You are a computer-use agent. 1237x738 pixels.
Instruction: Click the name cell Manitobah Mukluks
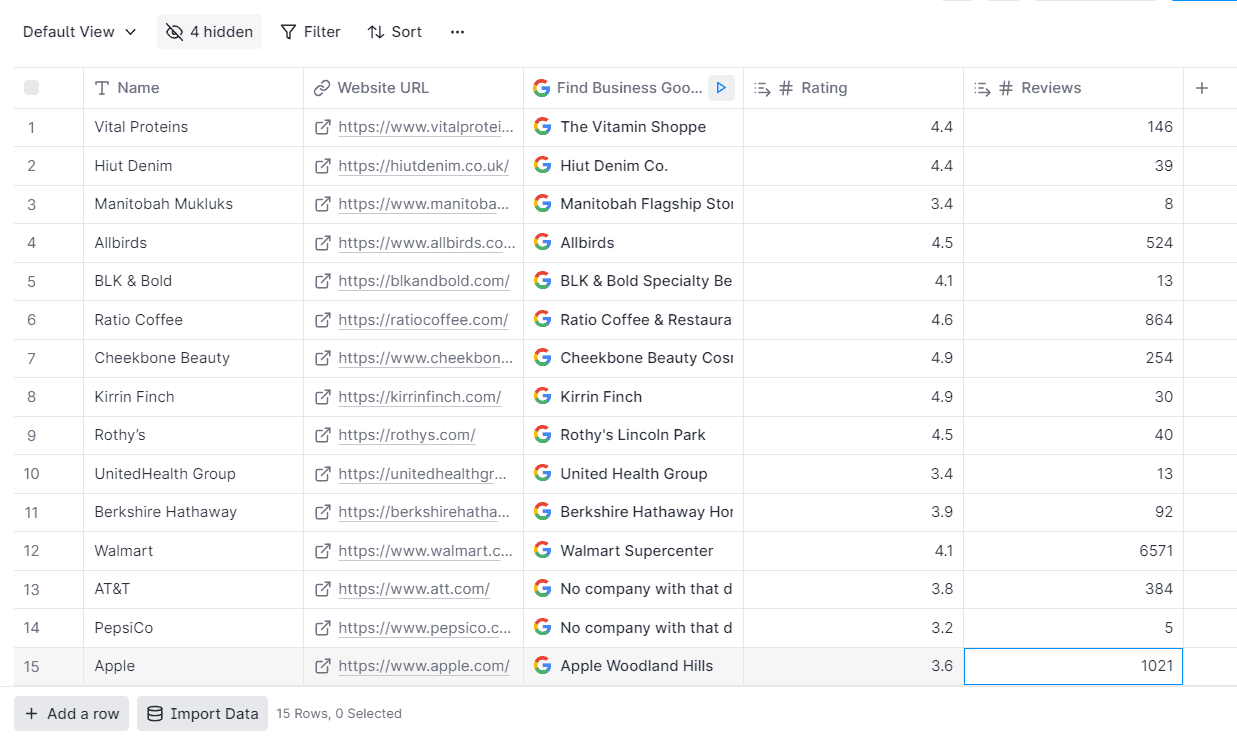(x=194, y=204)
